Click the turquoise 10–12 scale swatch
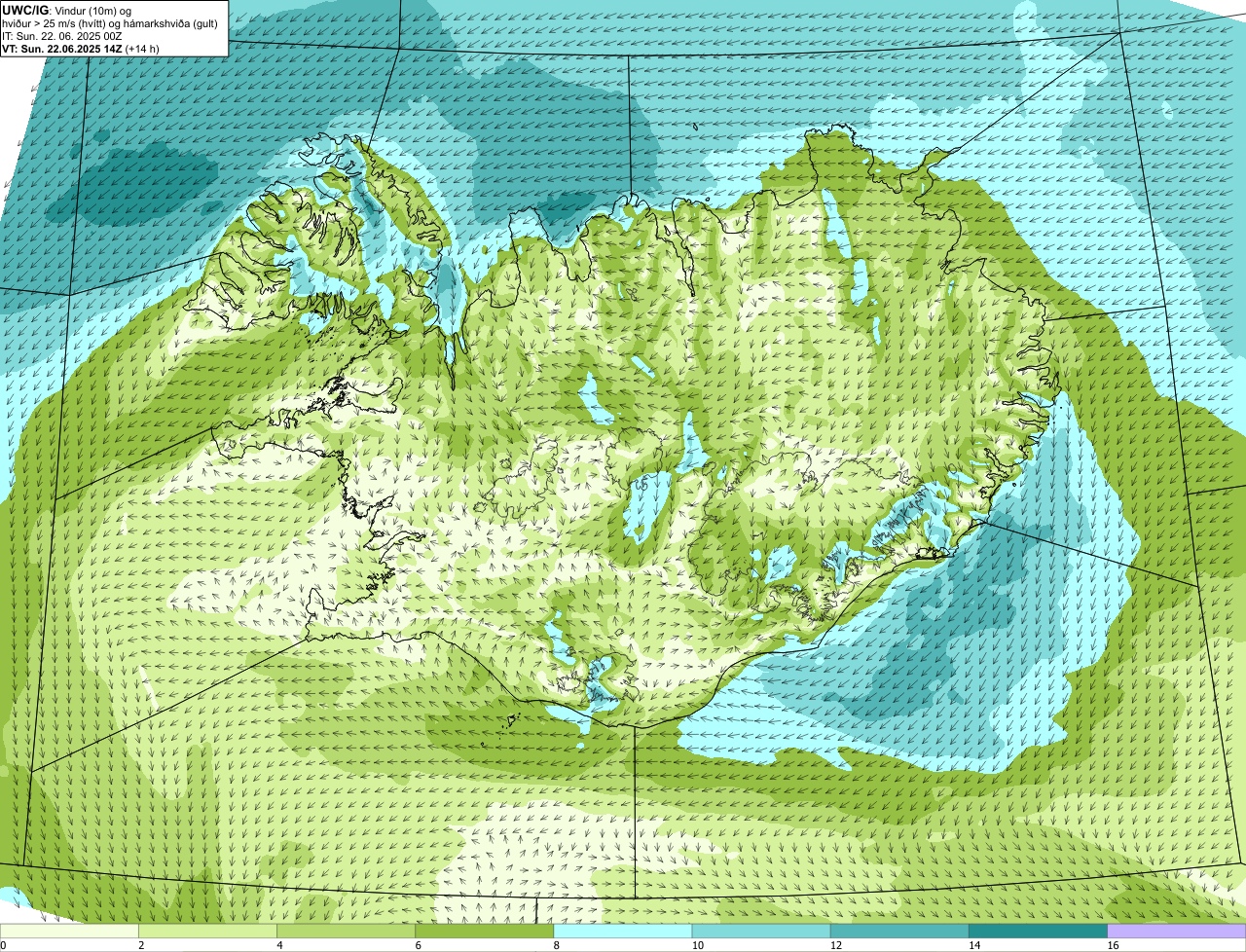 pos(761,931)
